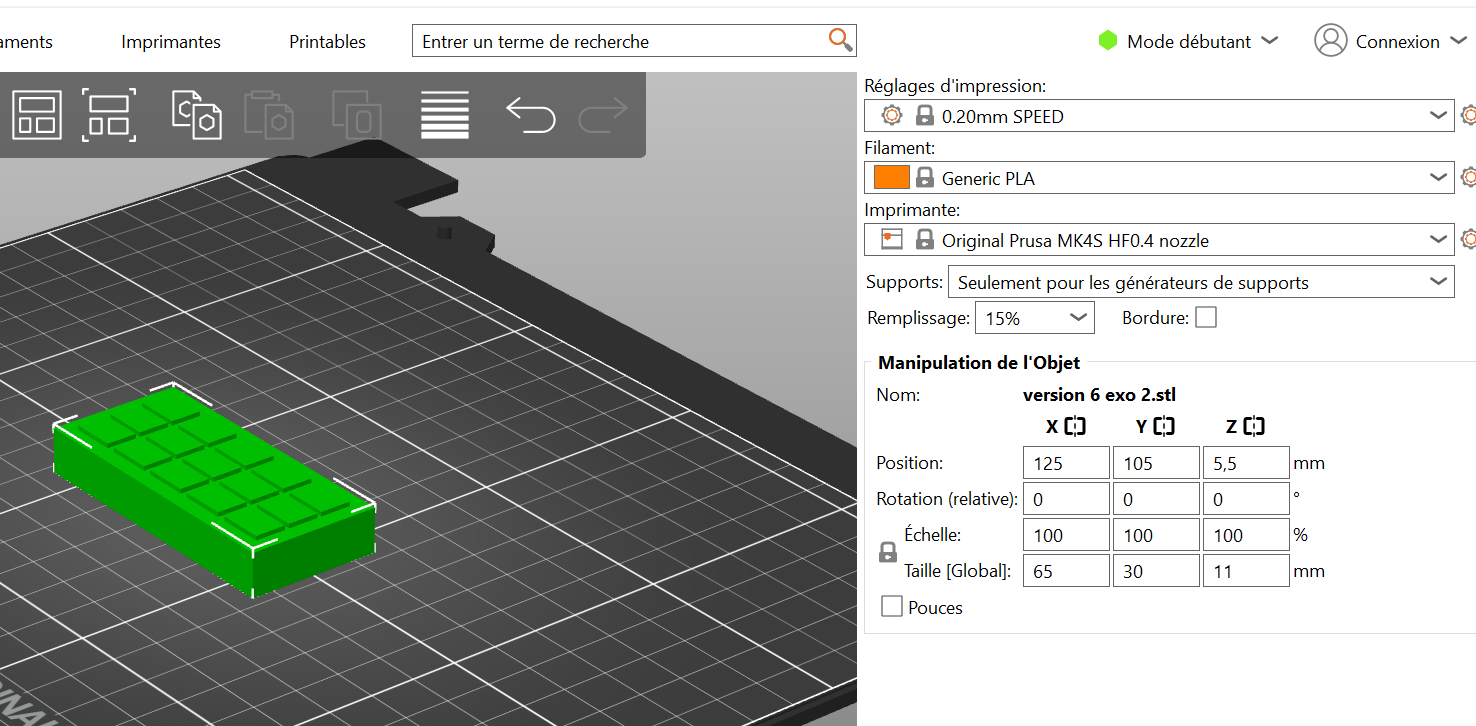Screen dimensions: 1476x726
Task: Check the Pouces checkbox
Action: point(892,607)
